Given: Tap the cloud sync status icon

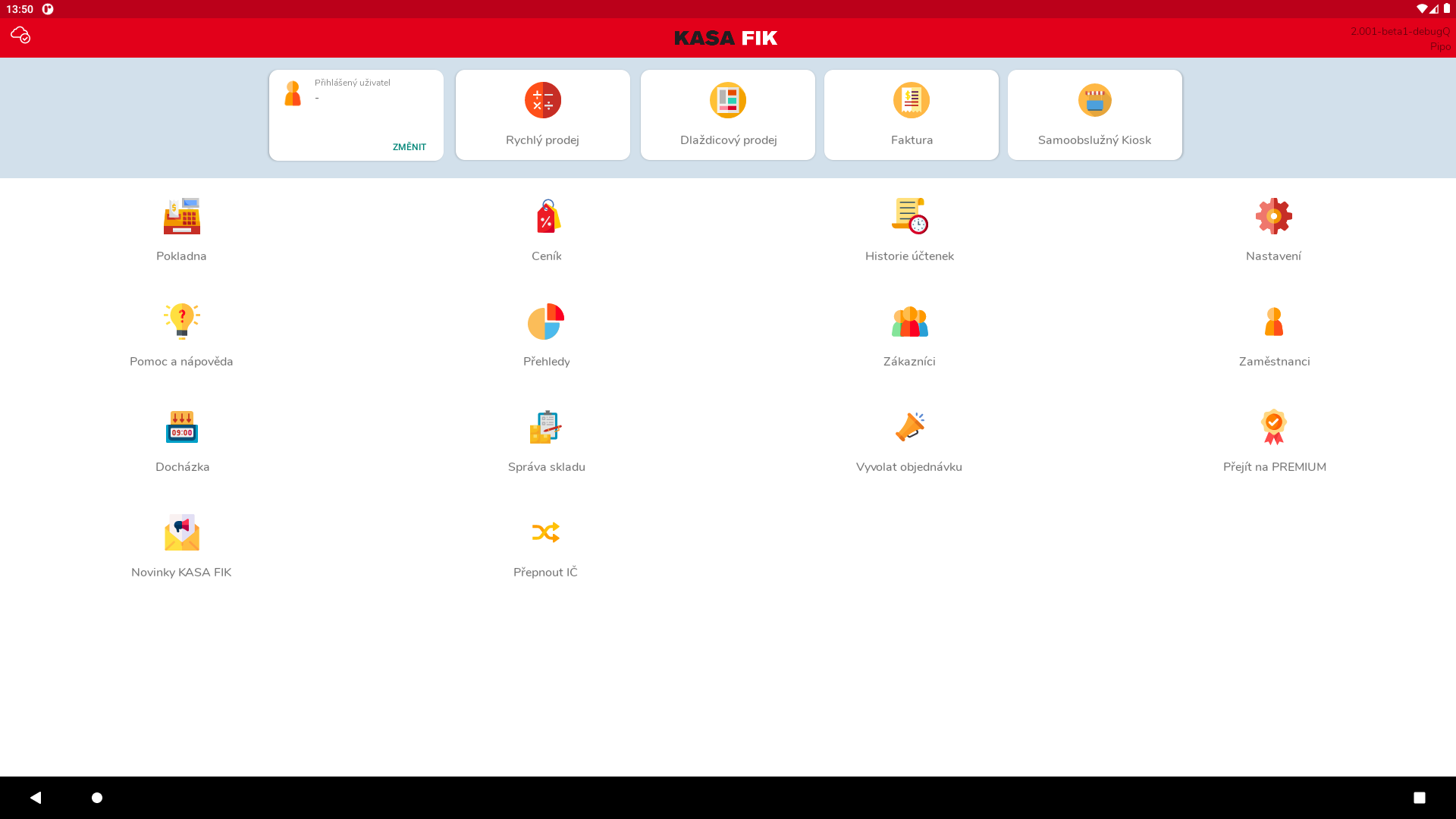Looking at the screenshot, I should coord(20,35).
